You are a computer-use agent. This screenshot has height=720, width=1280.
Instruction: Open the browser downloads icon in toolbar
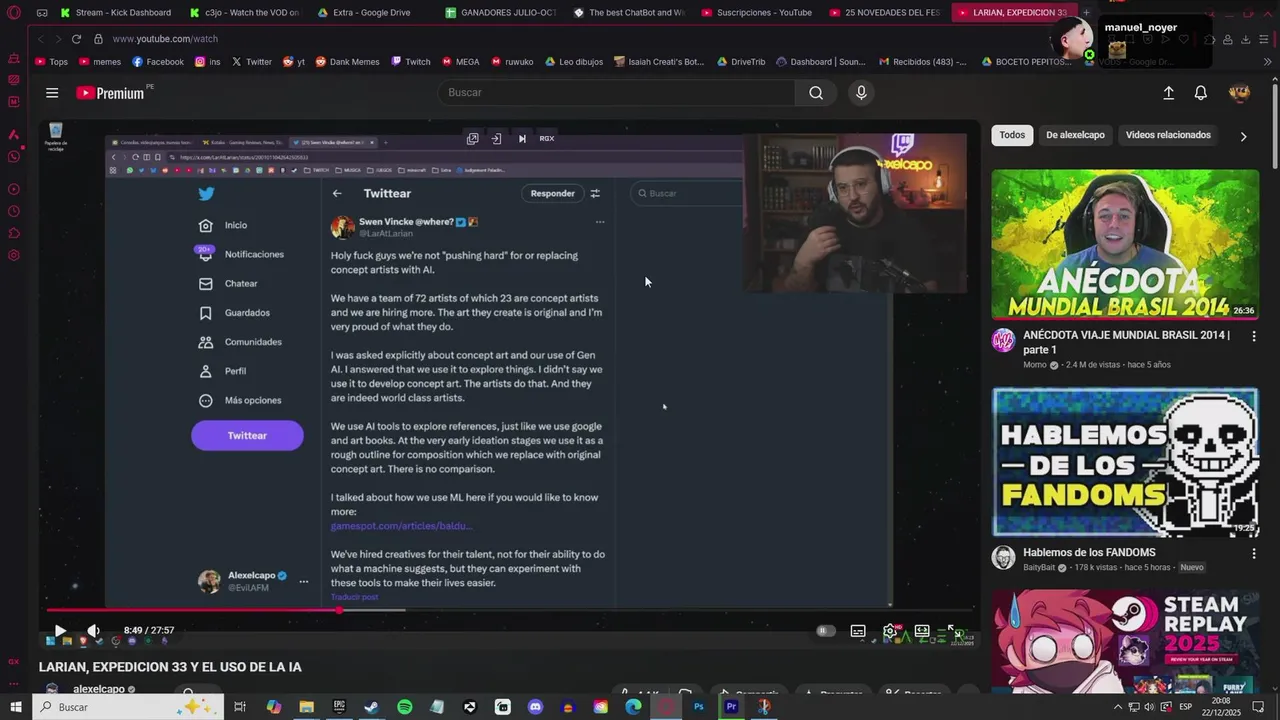[1246, 39]
